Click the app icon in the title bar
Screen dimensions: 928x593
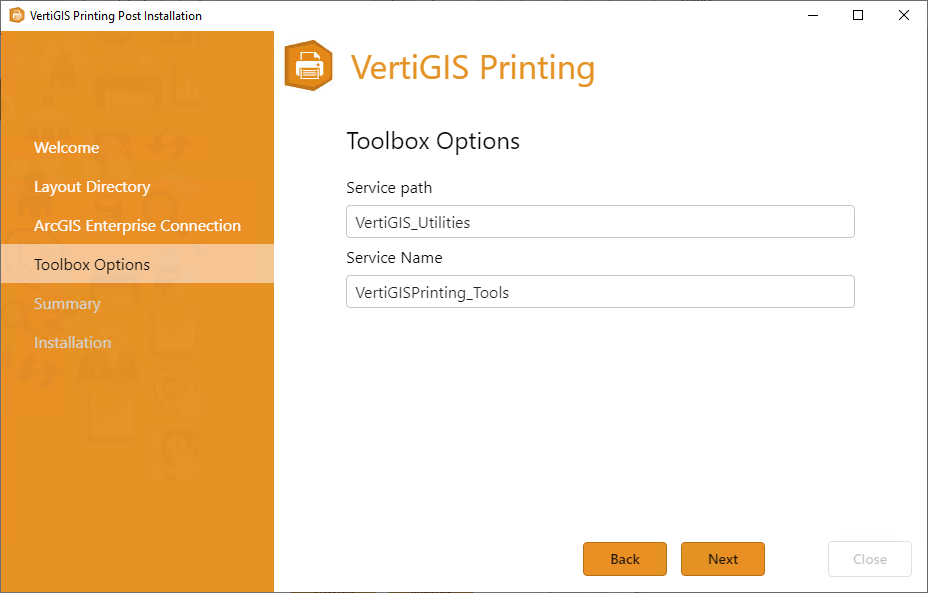pos(16,15)
